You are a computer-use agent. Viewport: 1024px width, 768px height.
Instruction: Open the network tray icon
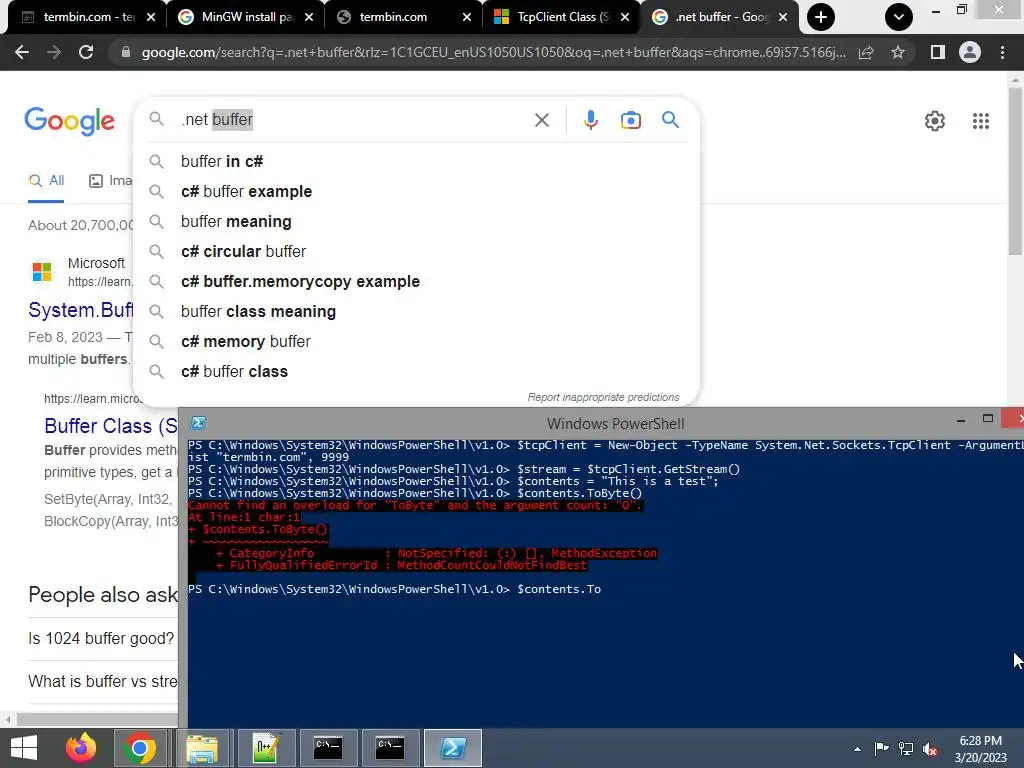(905, 748)
